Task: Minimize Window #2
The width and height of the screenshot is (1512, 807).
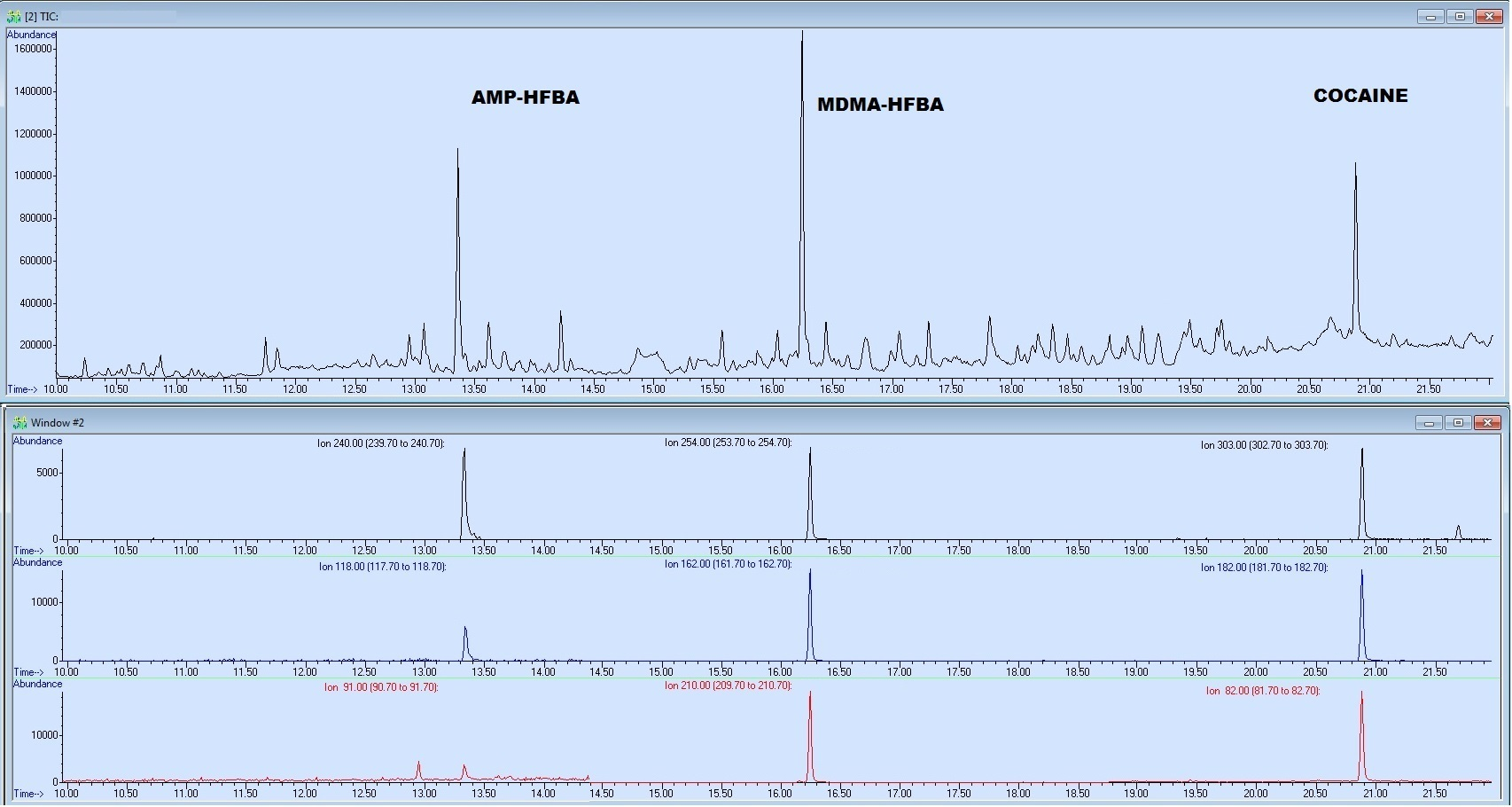Action: coord(1429,423)
